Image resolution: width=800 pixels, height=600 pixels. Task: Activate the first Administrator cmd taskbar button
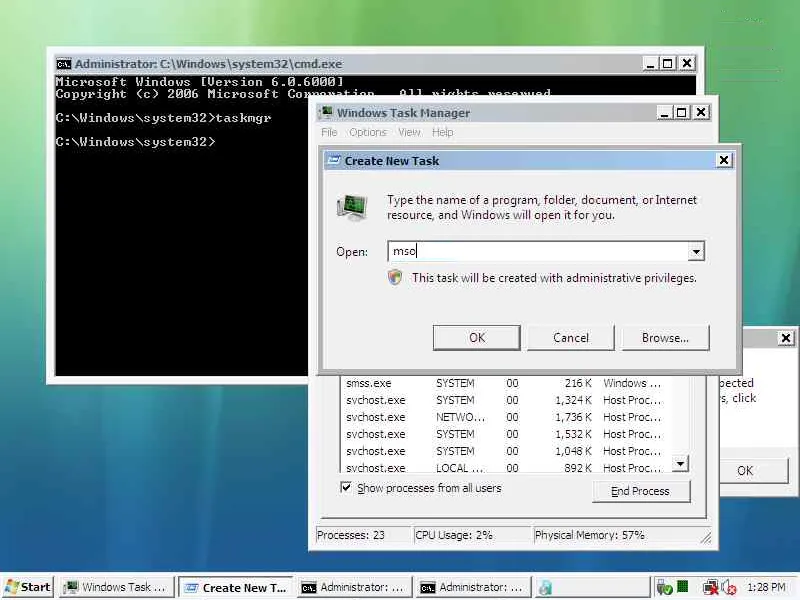click(355, 587)
